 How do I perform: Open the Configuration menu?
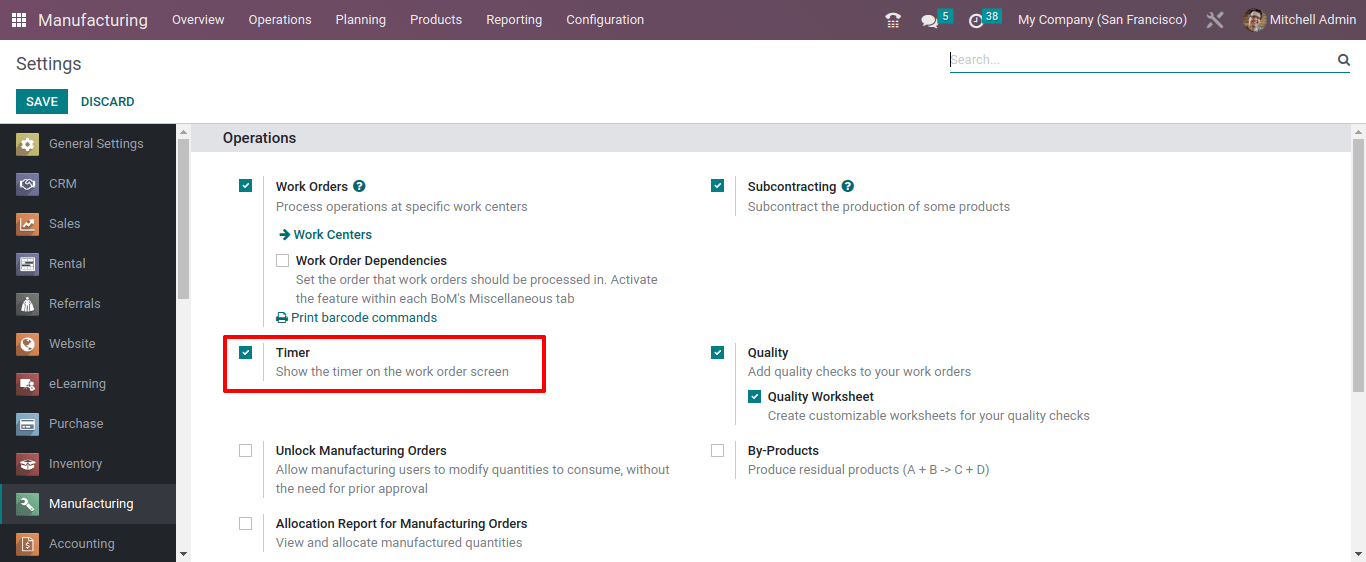(605, 20)
